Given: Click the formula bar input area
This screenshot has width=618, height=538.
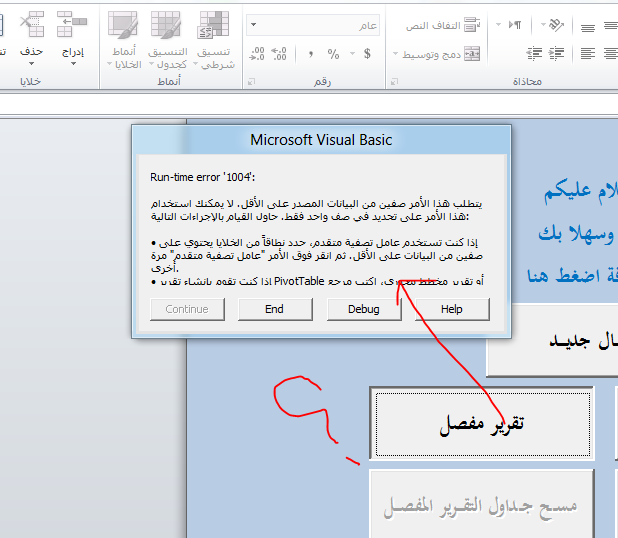Looking at the screenshot, I should 309,104.
